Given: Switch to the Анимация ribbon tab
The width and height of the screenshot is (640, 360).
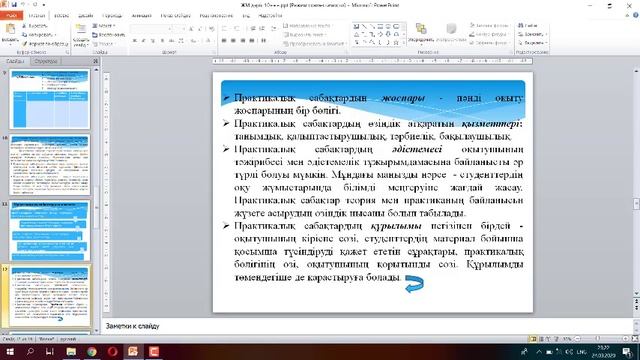Looking at the screenshot, I should (x=141, y=16).
